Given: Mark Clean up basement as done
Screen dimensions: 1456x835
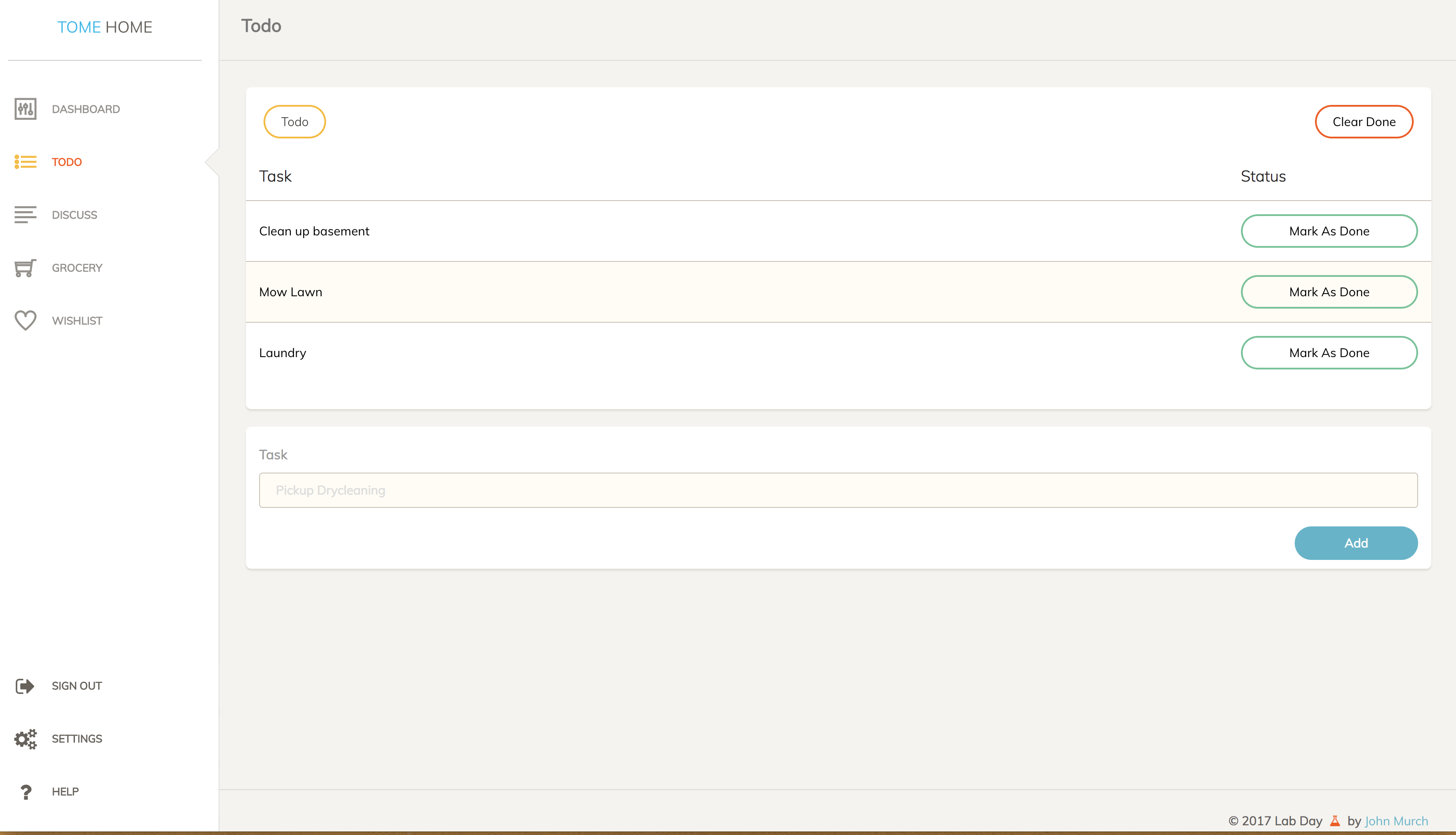Looking at the screenshot, I should point(1329,231).
